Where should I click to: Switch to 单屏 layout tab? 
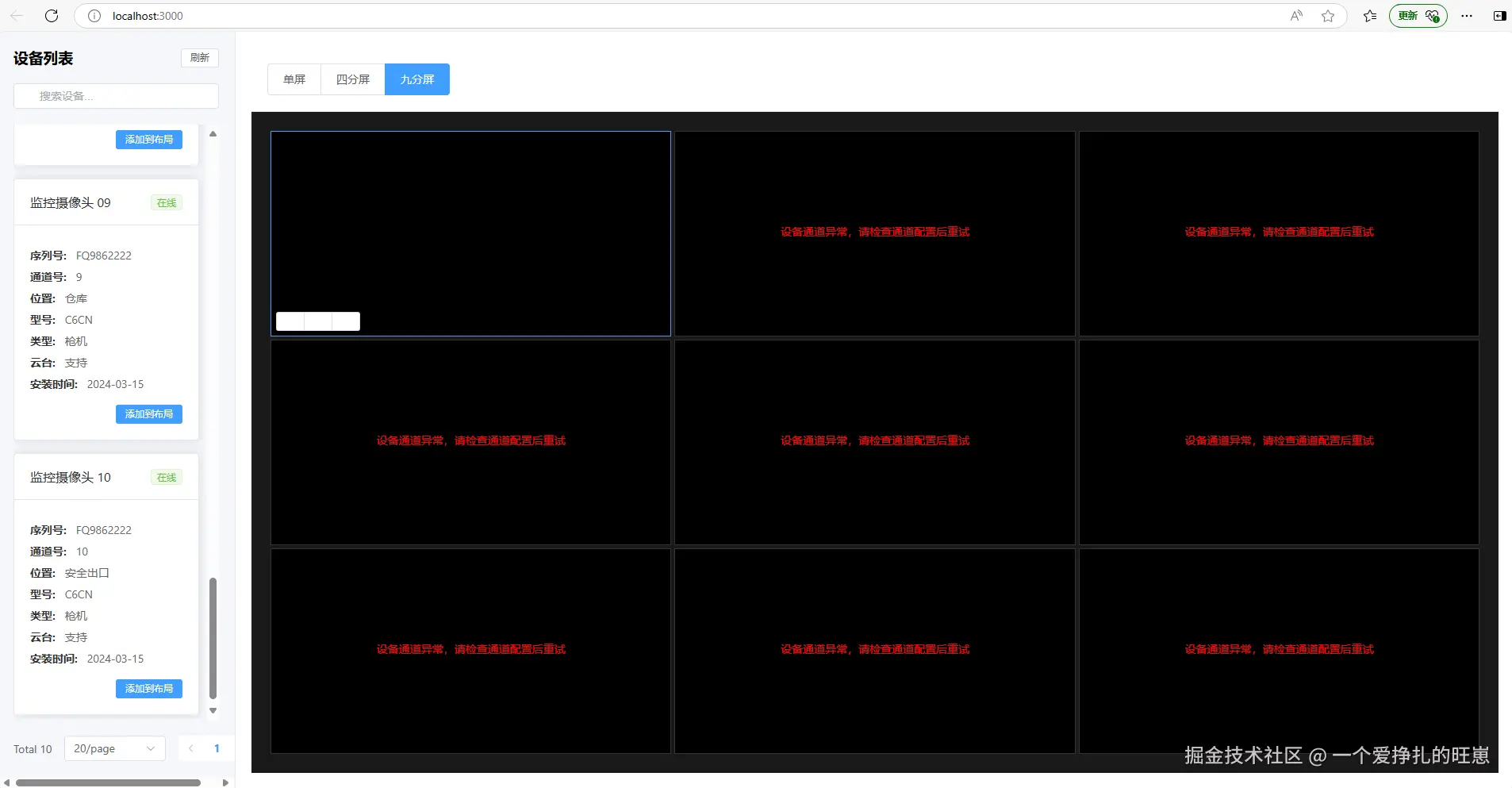click(x=294, y=79)
